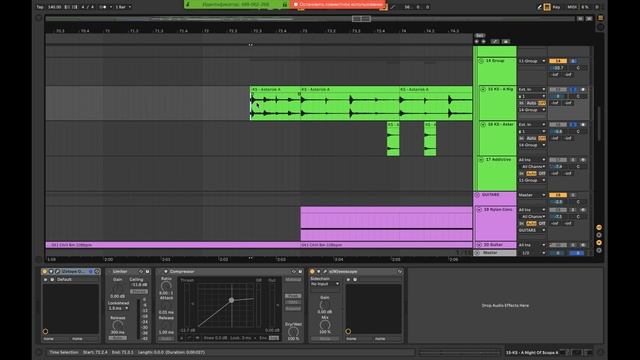Image resolution: width=640 pixels, height=360 pixels.
Task: Unfold the 17 Addictive track
Action: pos(481,160)
